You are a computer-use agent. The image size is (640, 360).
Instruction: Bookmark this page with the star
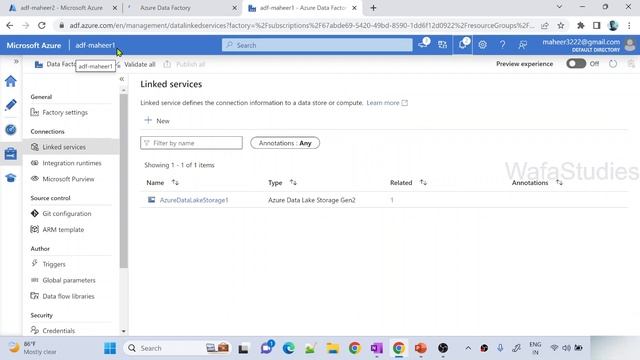(x=561, y=25)
